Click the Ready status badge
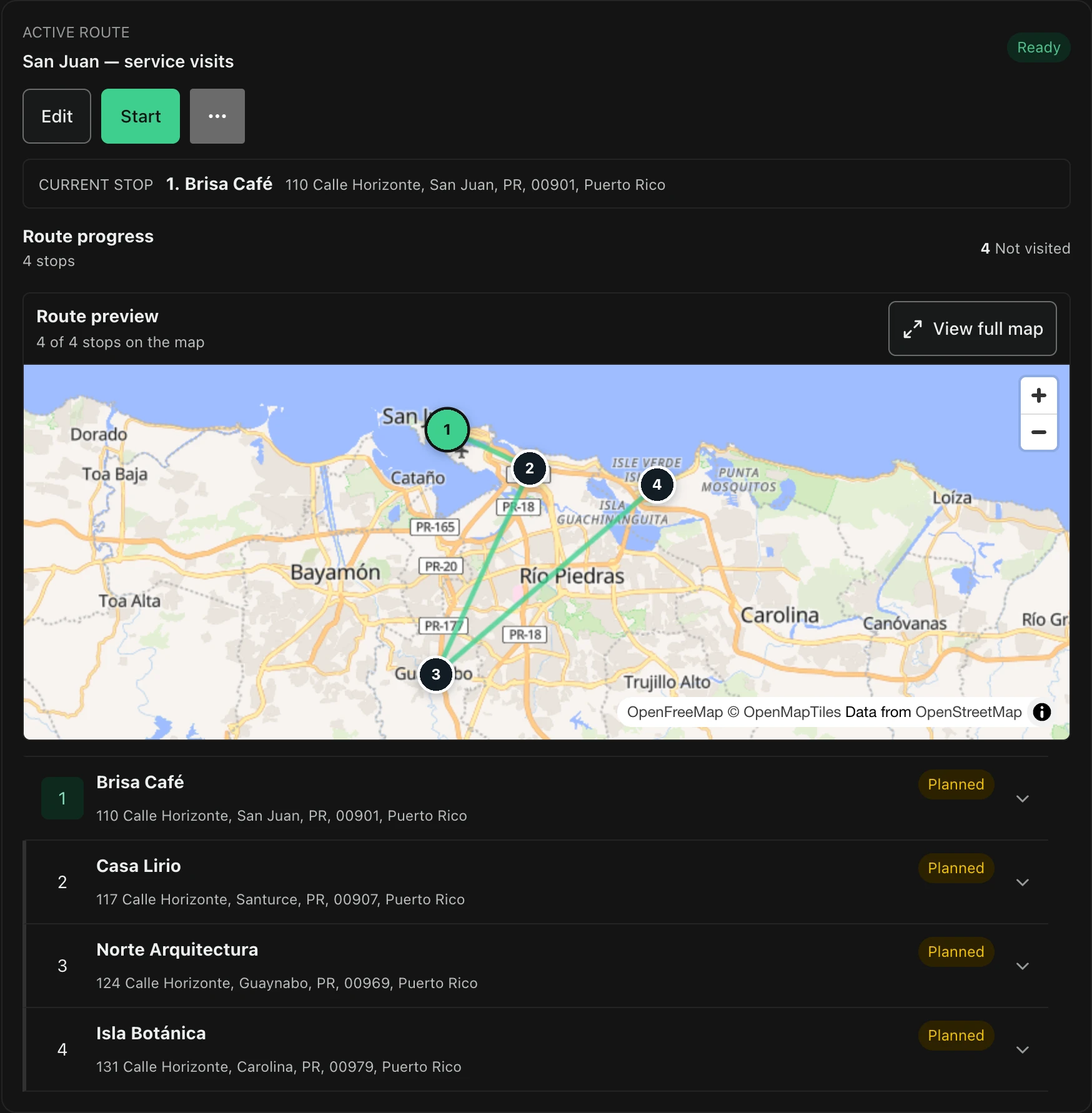1092x1113 pixels. (1038, 47)
